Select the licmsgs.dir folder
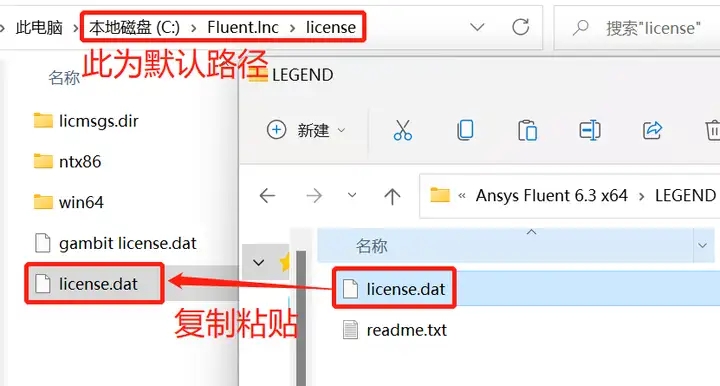The image size is (720, 386). click(x=98, y=121)
